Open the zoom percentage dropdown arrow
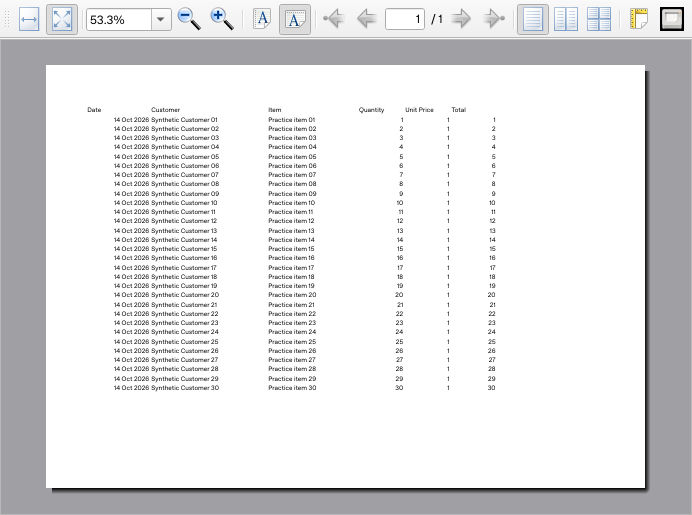 [x=161, y=19]
